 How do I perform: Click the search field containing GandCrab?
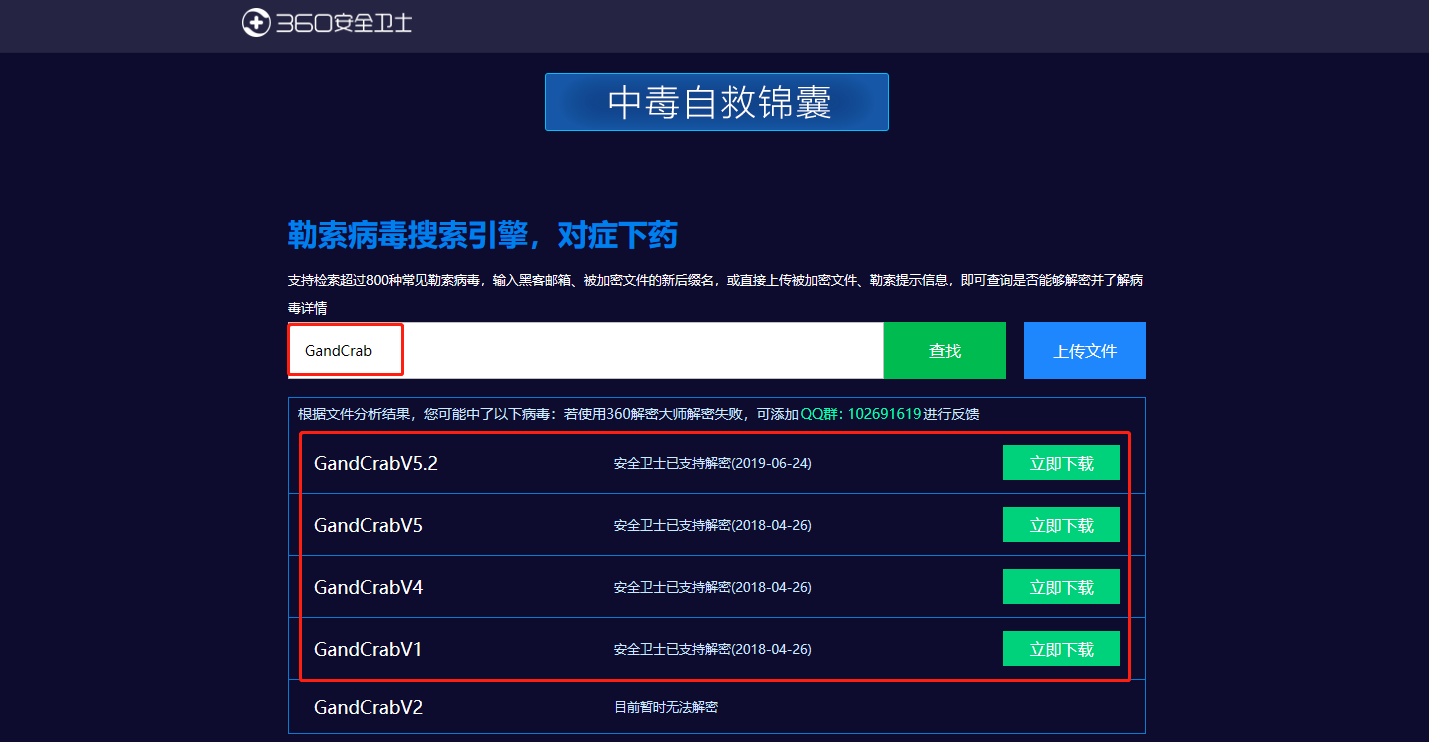pyautogui.click(x=585, y=351)
